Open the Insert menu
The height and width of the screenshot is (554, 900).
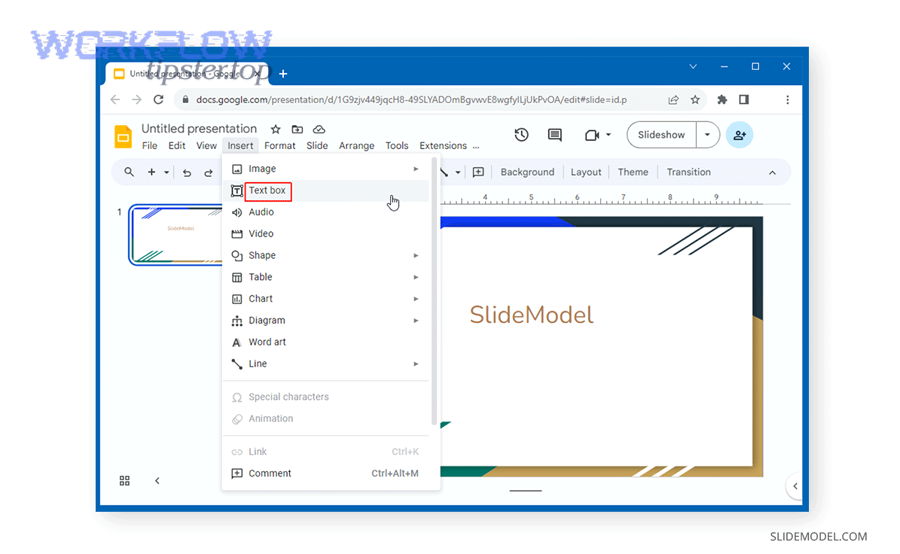pos(240,146)
